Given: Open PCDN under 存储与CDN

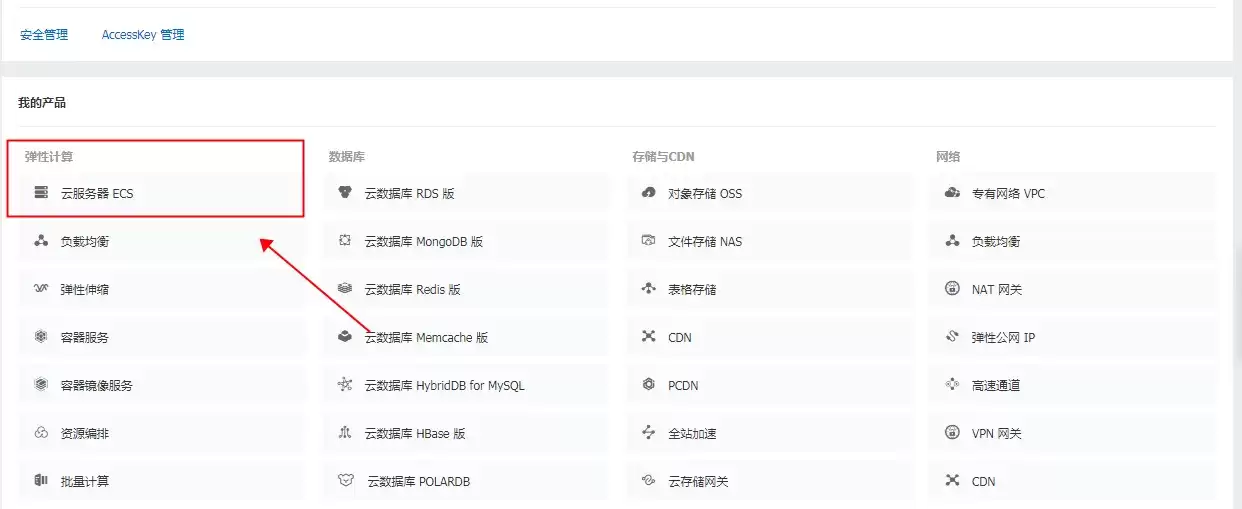Looking at the screenshot, I should point(770,385).
